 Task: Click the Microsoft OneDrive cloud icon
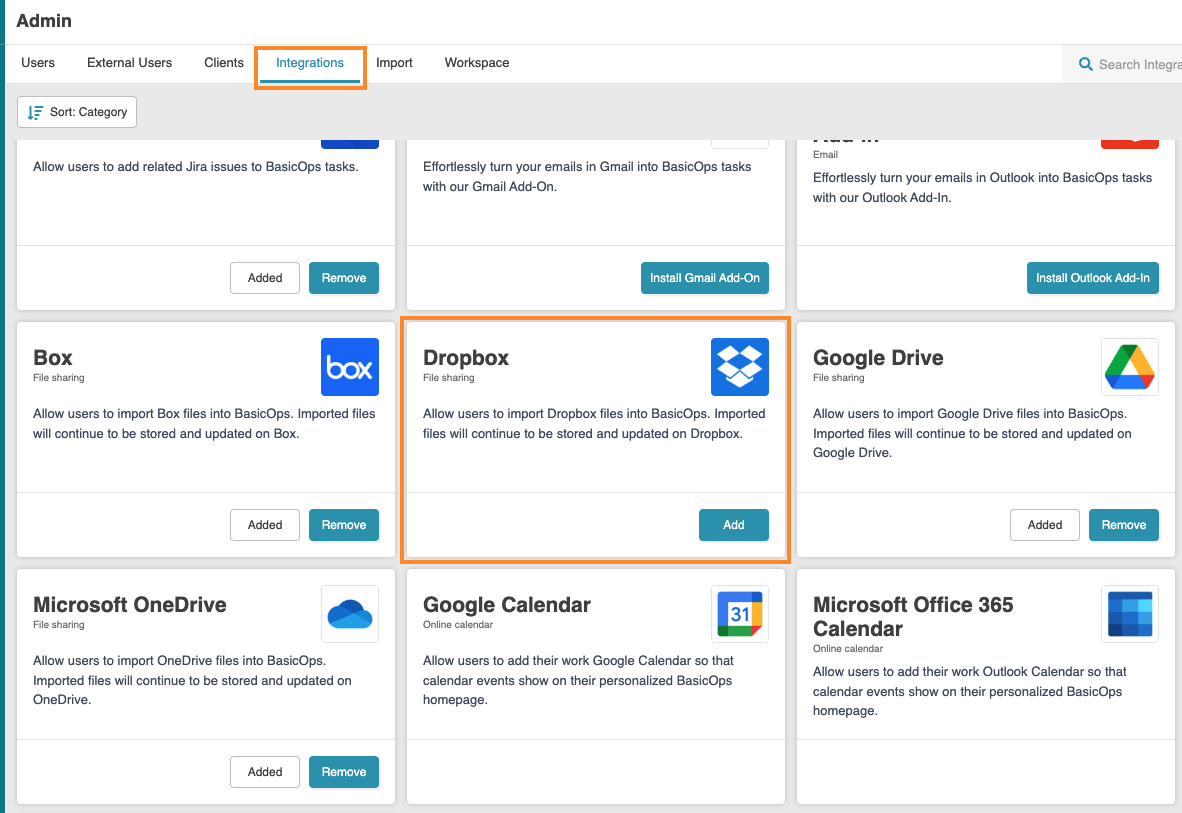coord(349,613)
